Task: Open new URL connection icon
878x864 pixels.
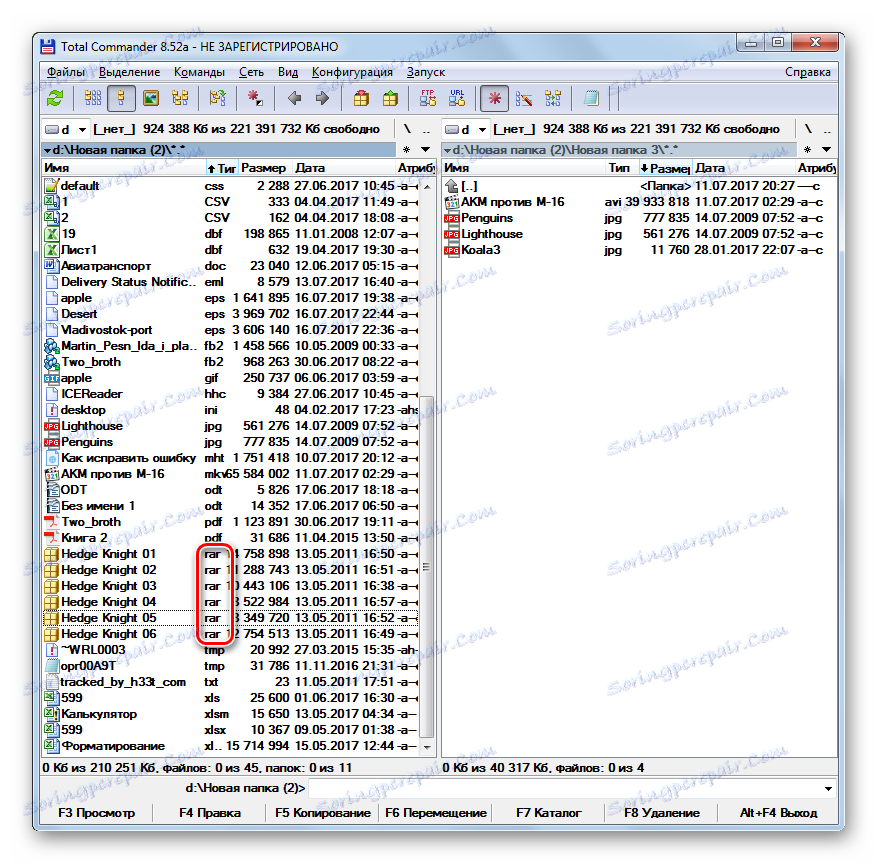Action: click(x=457, y=99)
